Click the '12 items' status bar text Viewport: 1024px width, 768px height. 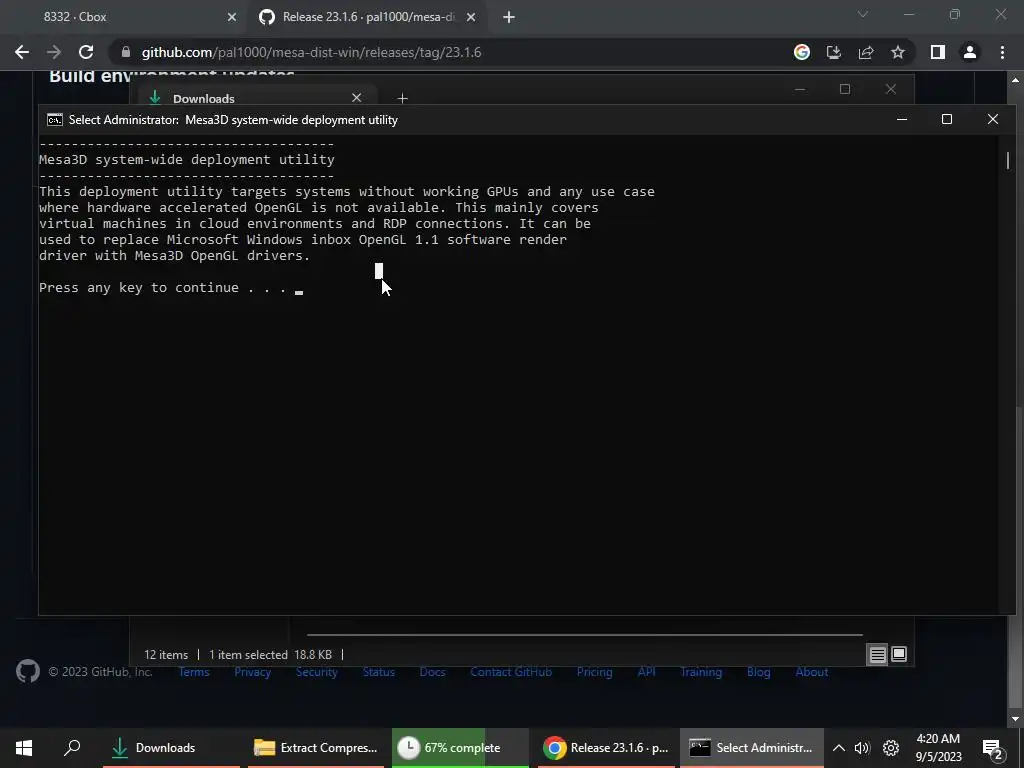(x=166, y=654)
